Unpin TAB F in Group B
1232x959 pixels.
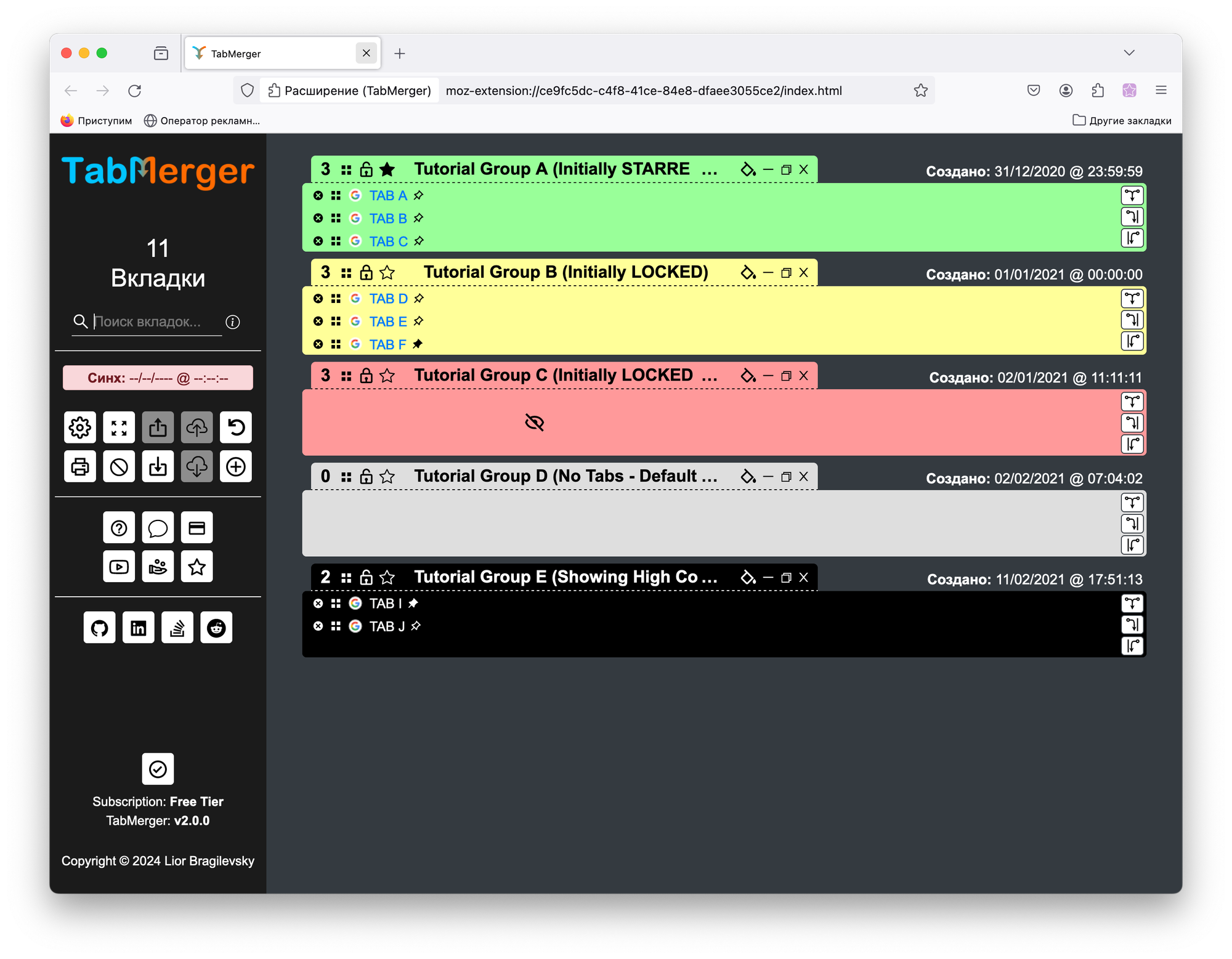click(x=418, y=344)
